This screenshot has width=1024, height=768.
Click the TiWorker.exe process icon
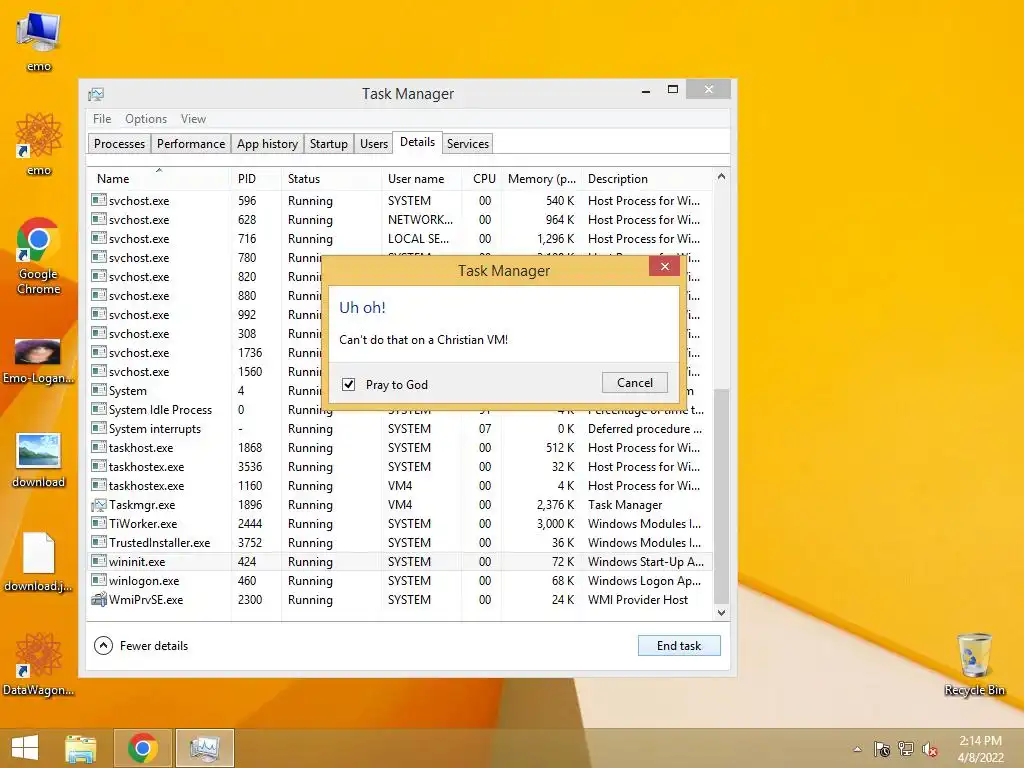pyautogui.click(x=99, y=524)
